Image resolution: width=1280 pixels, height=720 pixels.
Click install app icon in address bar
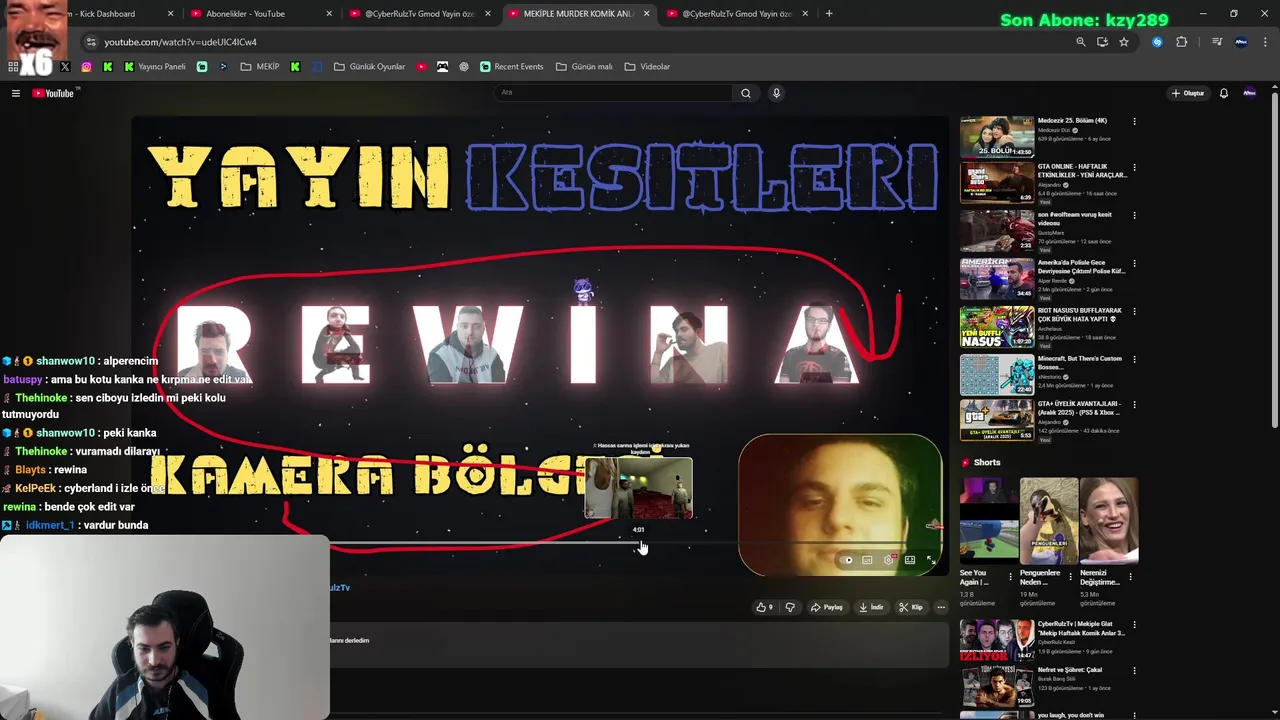(1102, 42)
